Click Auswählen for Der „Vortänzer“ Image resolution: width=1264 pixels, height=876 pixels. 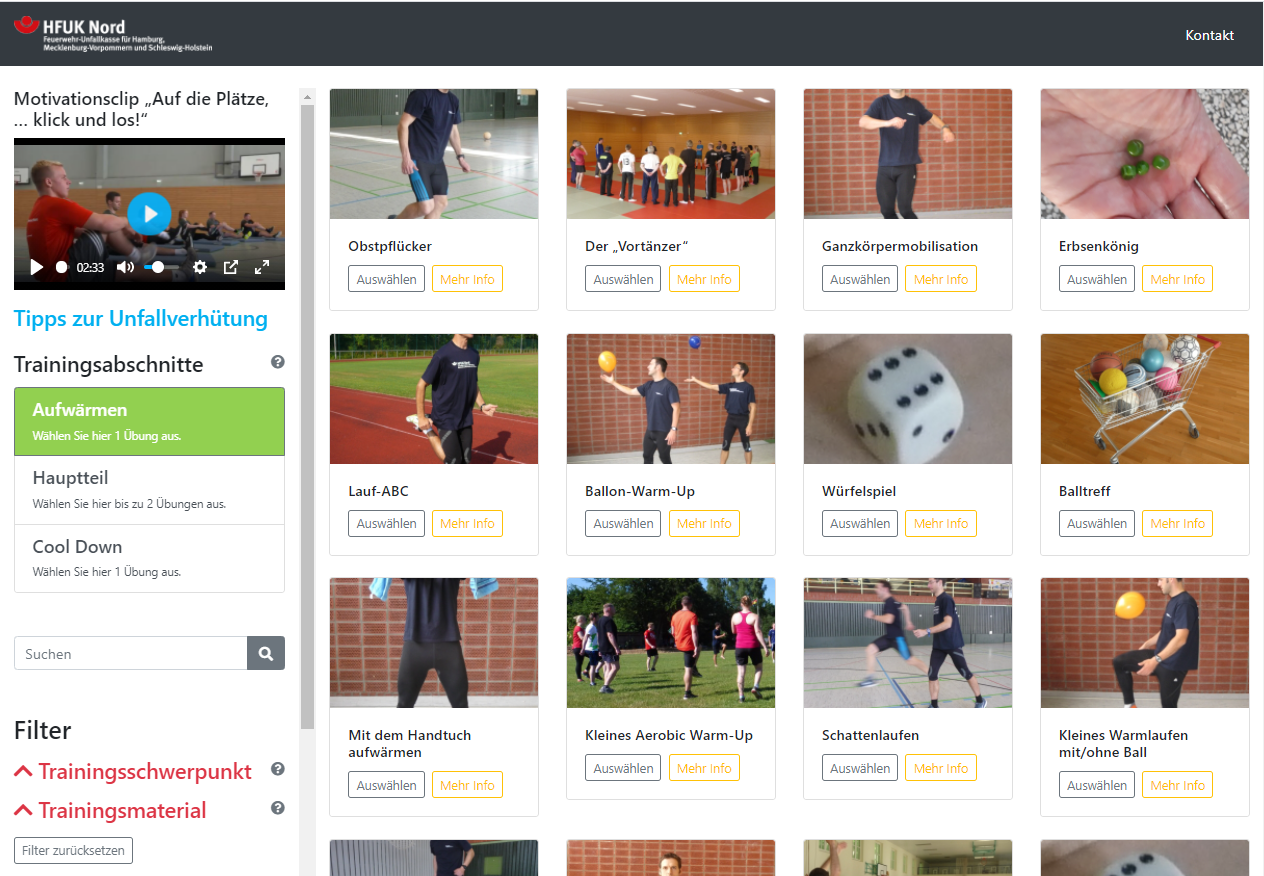click(x=624, y=279)
